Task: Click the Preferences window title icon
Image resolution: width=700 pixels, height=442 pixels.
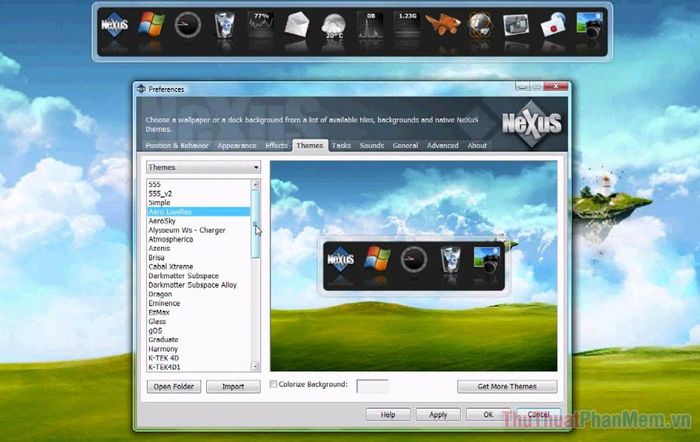Action: [x=142, y=89]
